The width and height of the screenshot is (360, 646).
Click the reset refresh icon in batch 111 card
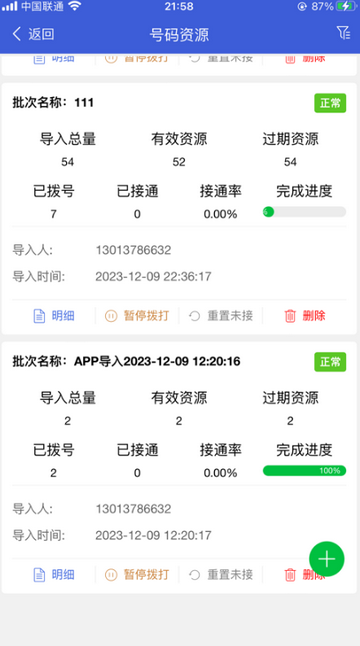194,316
